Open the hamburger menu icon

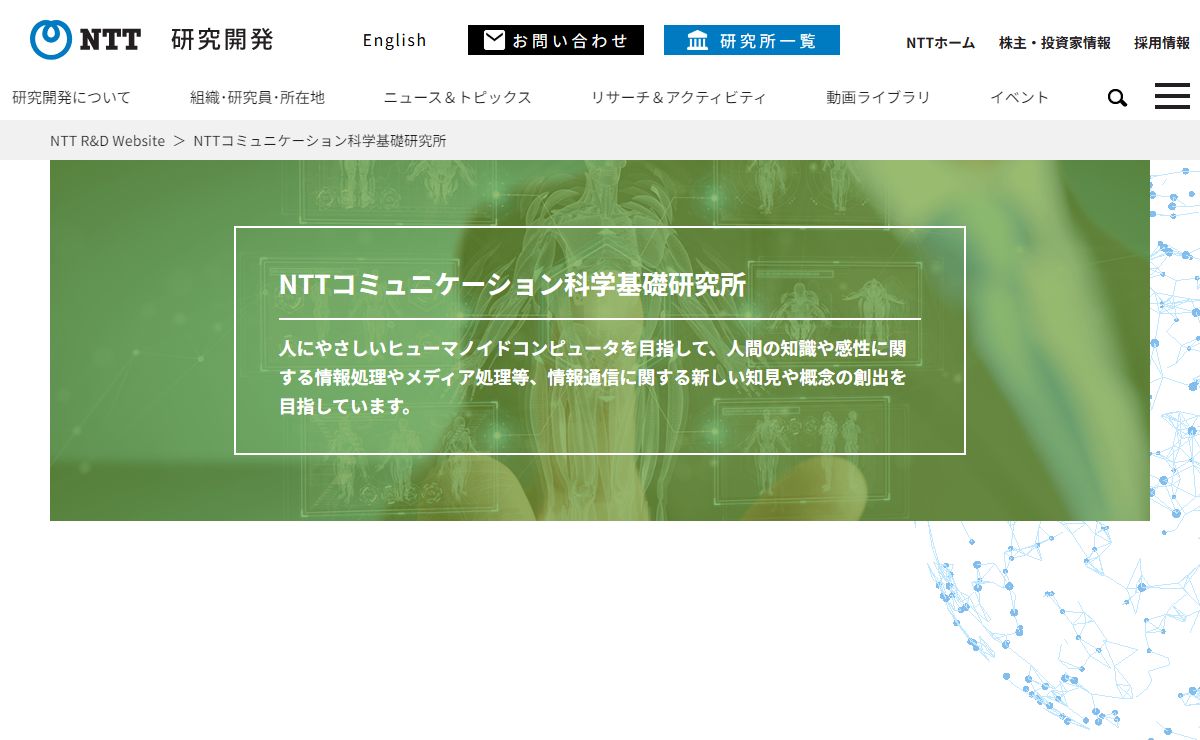pos(1172,96)
